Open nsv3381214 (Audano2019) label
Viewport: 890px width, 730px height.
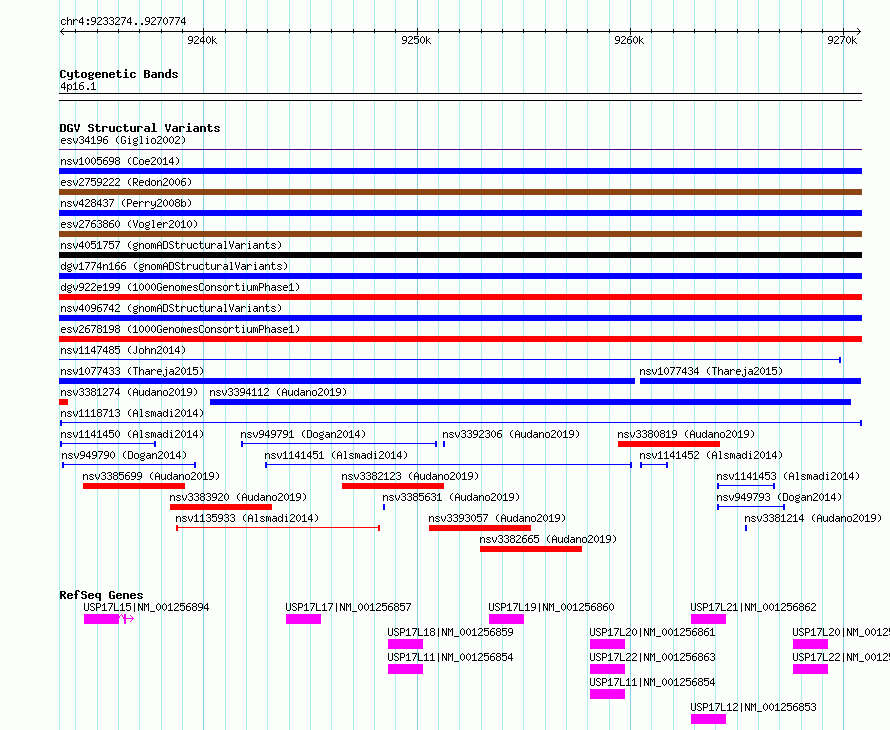pyautogui.click(x=813, y=518)
